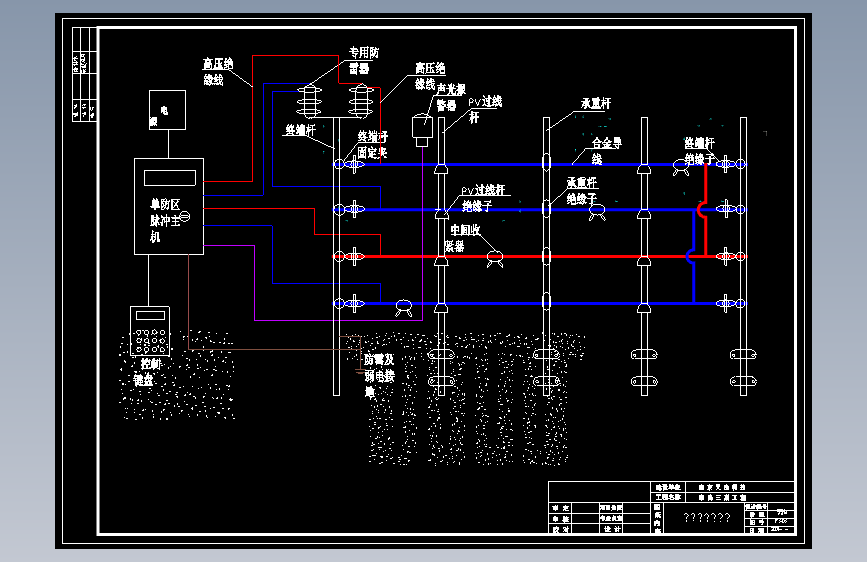The image size is (867, 562).
Task: Select the 控制键盘 label
Action: (x=145, y=372)
